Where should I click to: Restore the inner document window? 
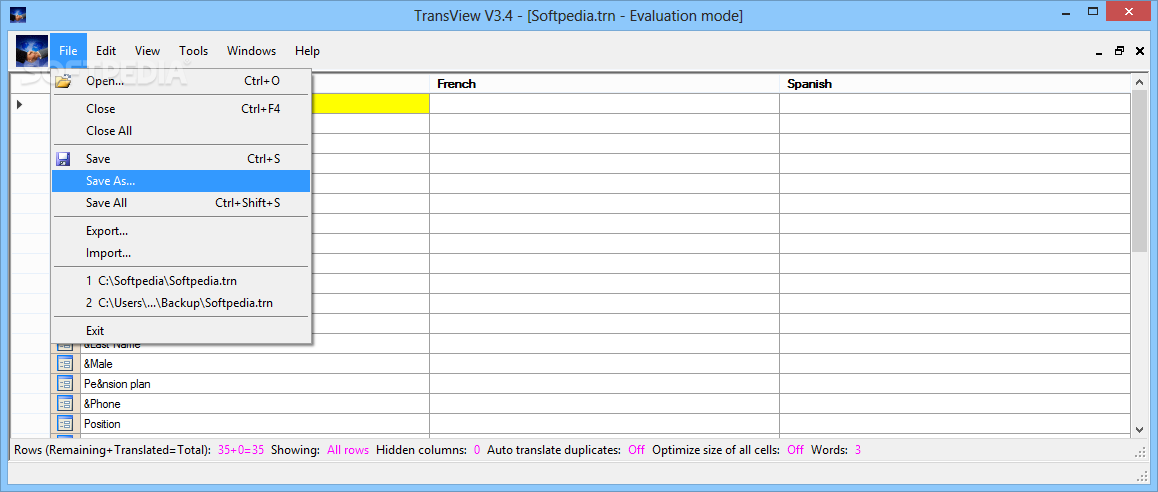coord(1120,51)
